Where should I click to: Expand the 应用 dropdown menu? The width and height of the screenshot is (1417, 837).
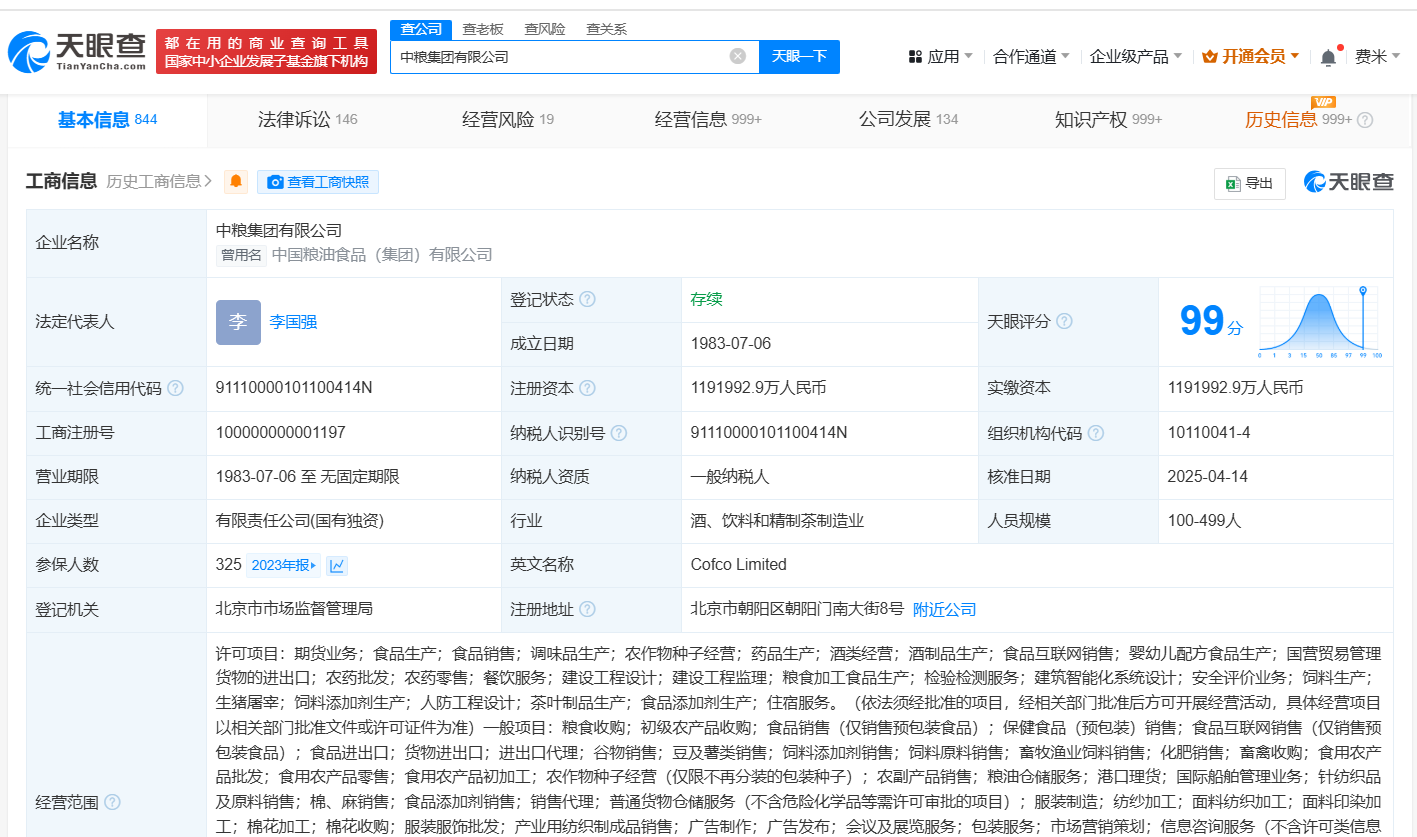click(940, 57)
